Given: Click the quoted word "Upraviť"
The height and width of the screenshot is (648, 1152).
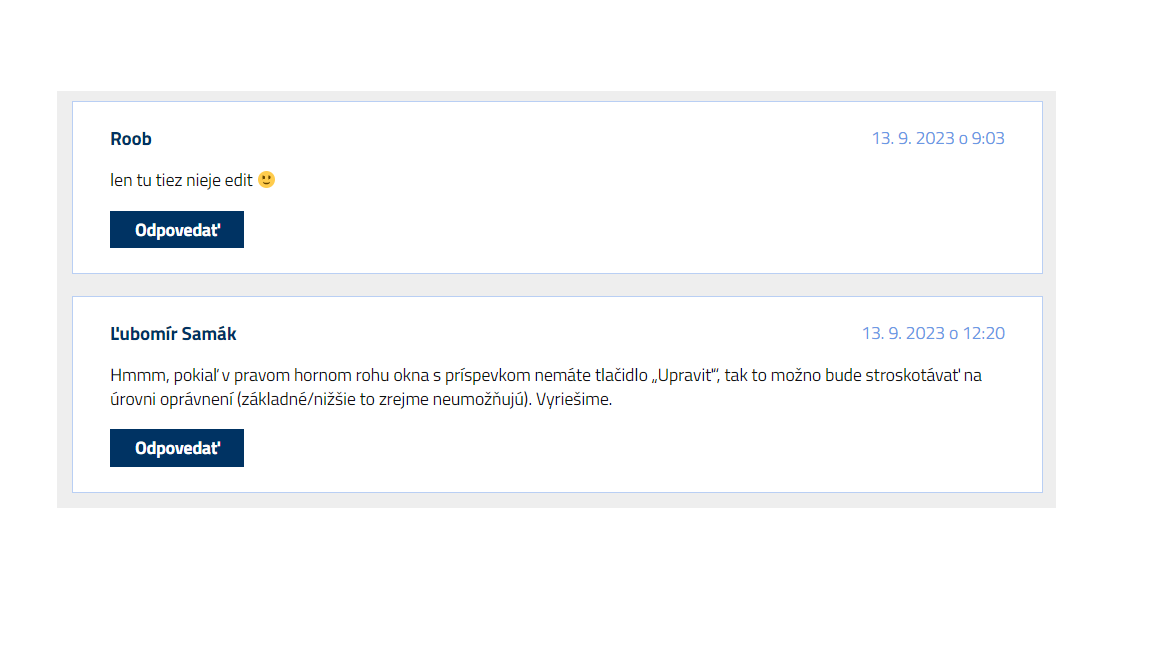Looking at the screenshot, I should pos(688,376).
